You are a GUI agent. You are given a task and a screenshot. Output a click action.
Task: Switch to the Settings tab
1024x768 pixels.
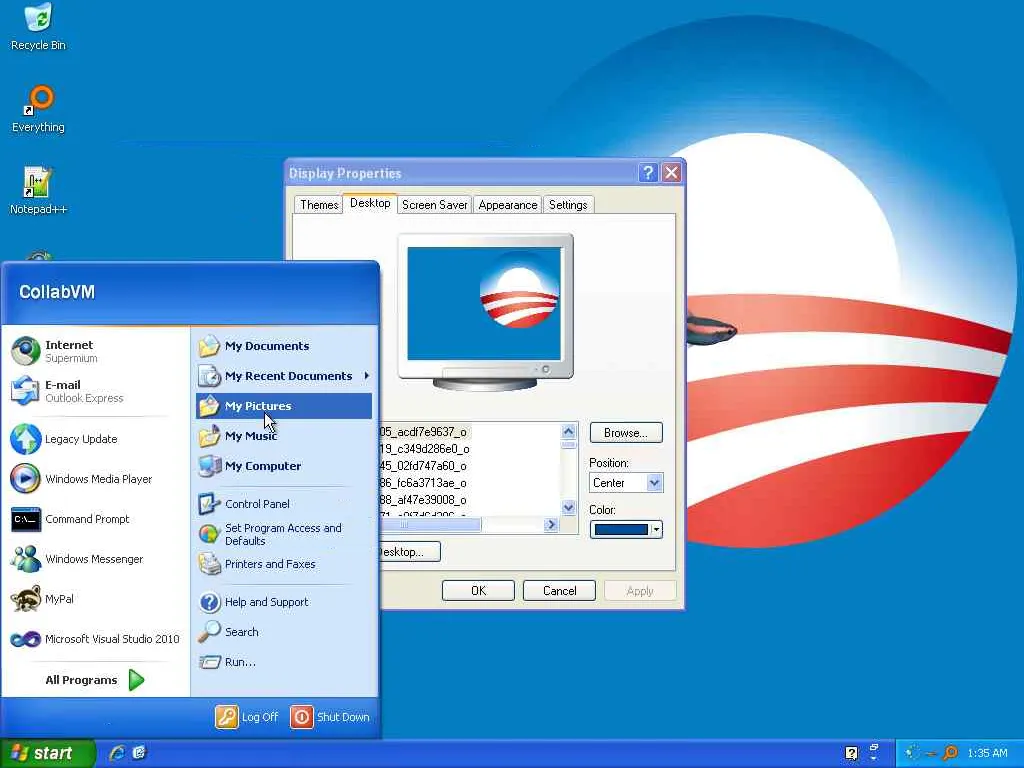[568, 204]
